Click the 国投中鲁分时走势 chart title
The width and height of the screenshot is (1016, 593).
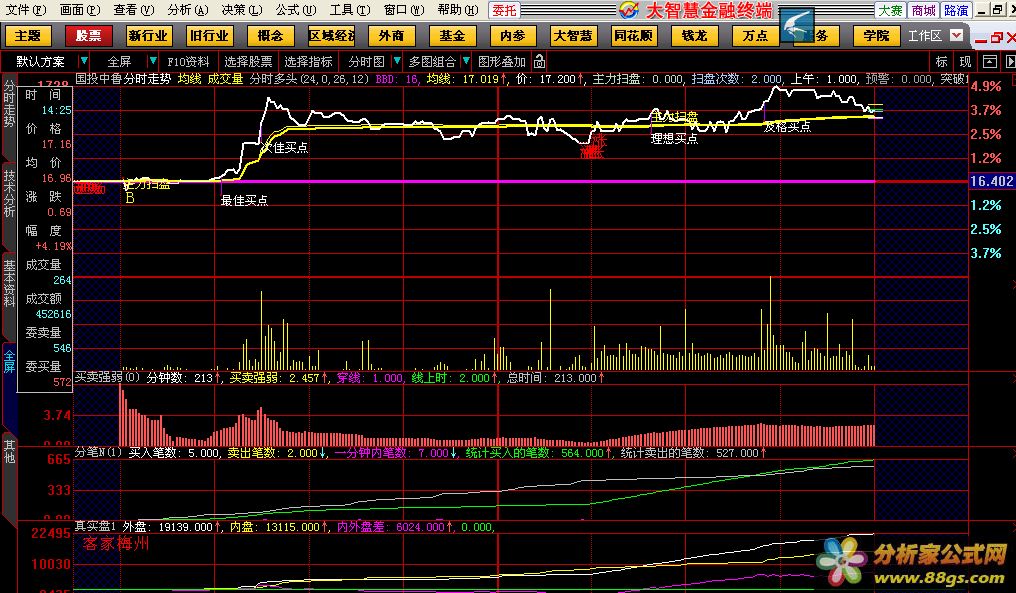pyautogui.click(x=123, y=79)
